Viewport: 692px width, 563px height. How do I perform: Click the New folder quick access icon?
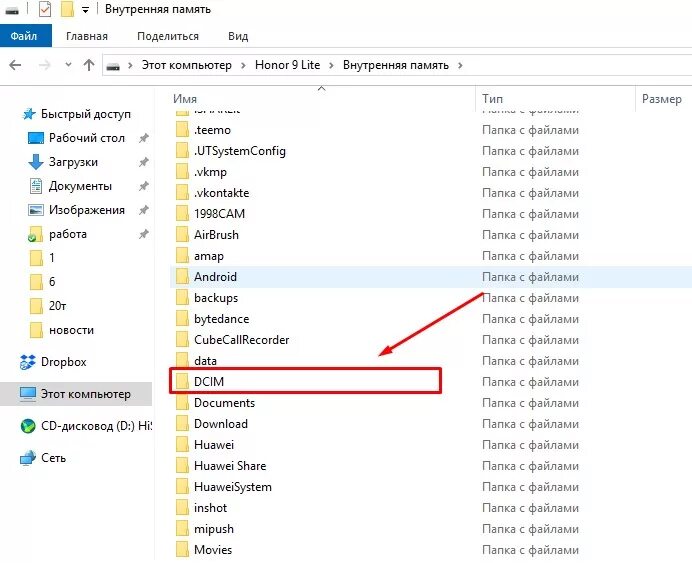tap(67, 9)
